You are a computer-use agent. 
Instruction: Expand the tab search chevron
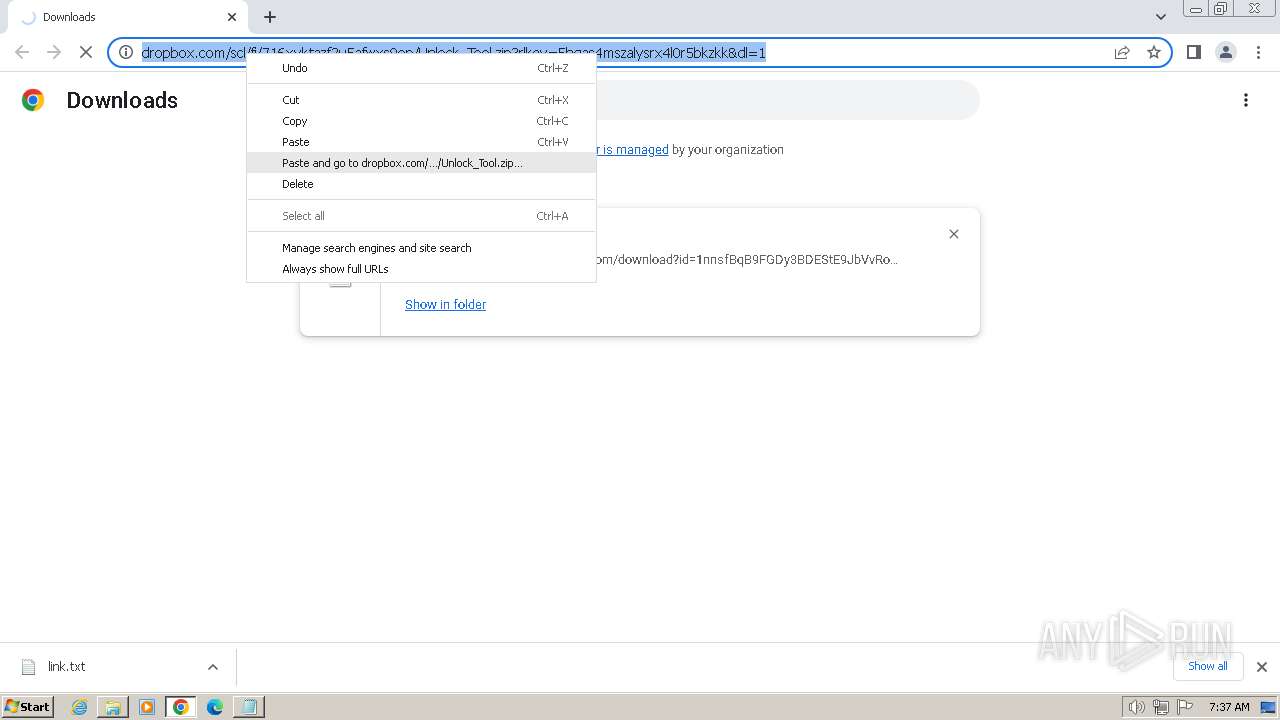[x=1161, y=16]
